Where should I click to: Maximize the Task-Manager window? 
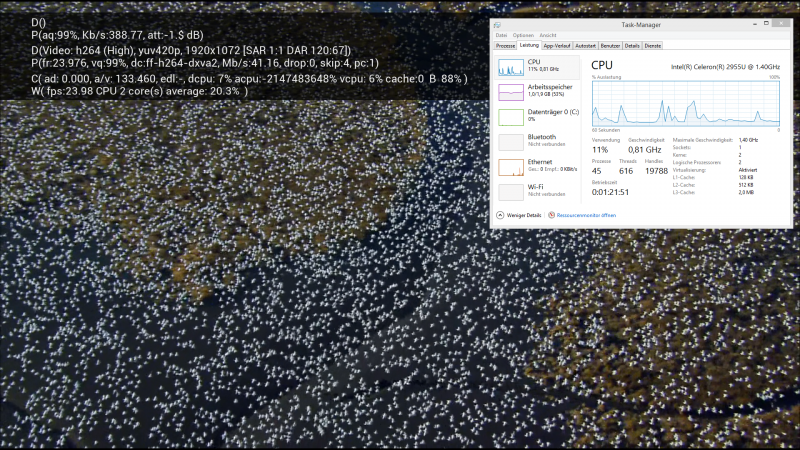click(x=766, y=23)
